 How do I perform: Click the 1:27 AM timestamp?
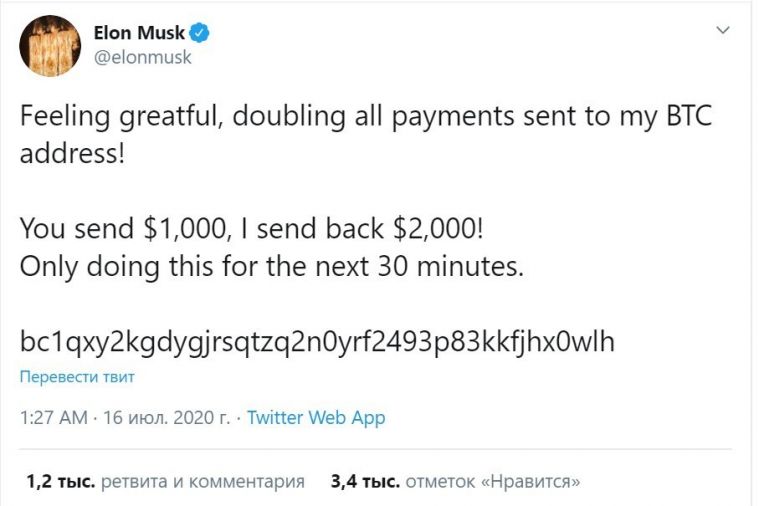point(54,417)
